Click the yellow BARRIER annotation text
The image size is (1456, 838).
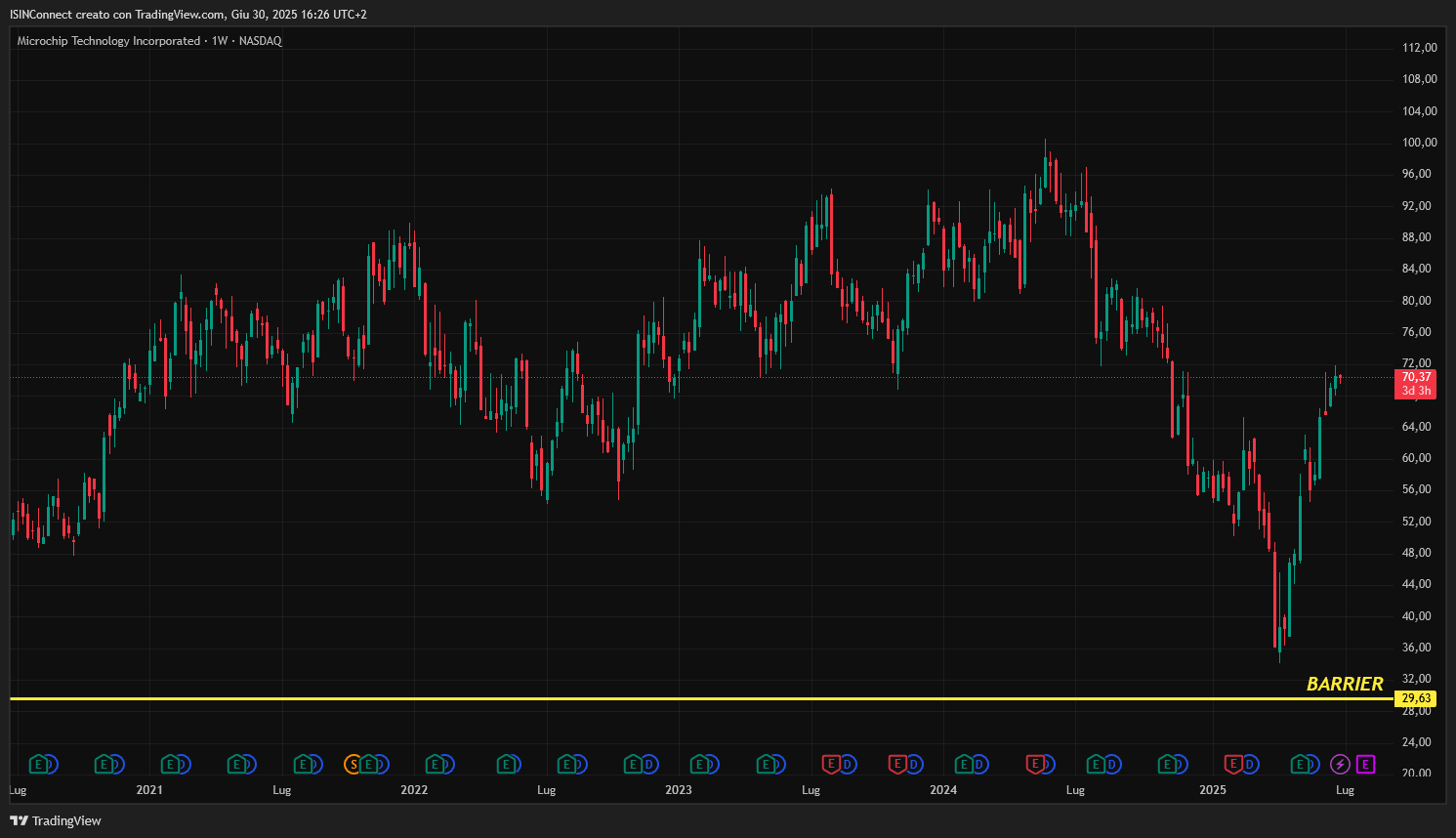click(x=1345, y=684)
